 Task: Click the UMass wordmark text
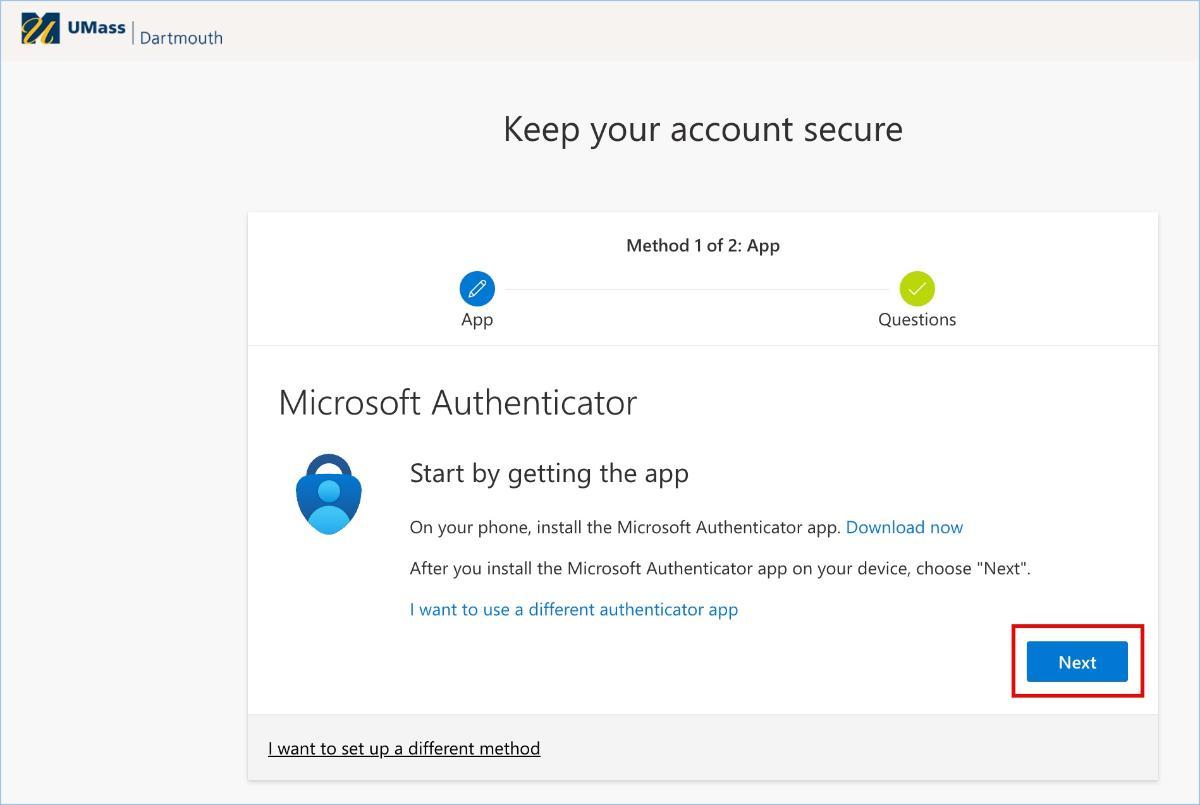click(x=96, y=28)
